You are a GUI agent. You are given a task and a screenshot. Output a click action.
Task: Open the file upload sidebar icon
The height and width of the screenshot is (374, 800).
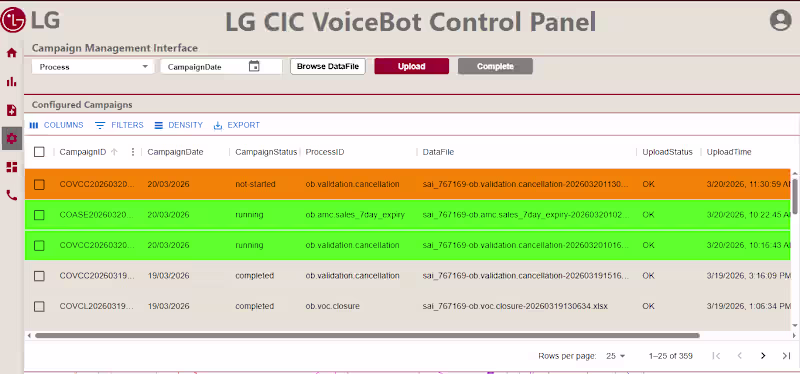point(11,110)
